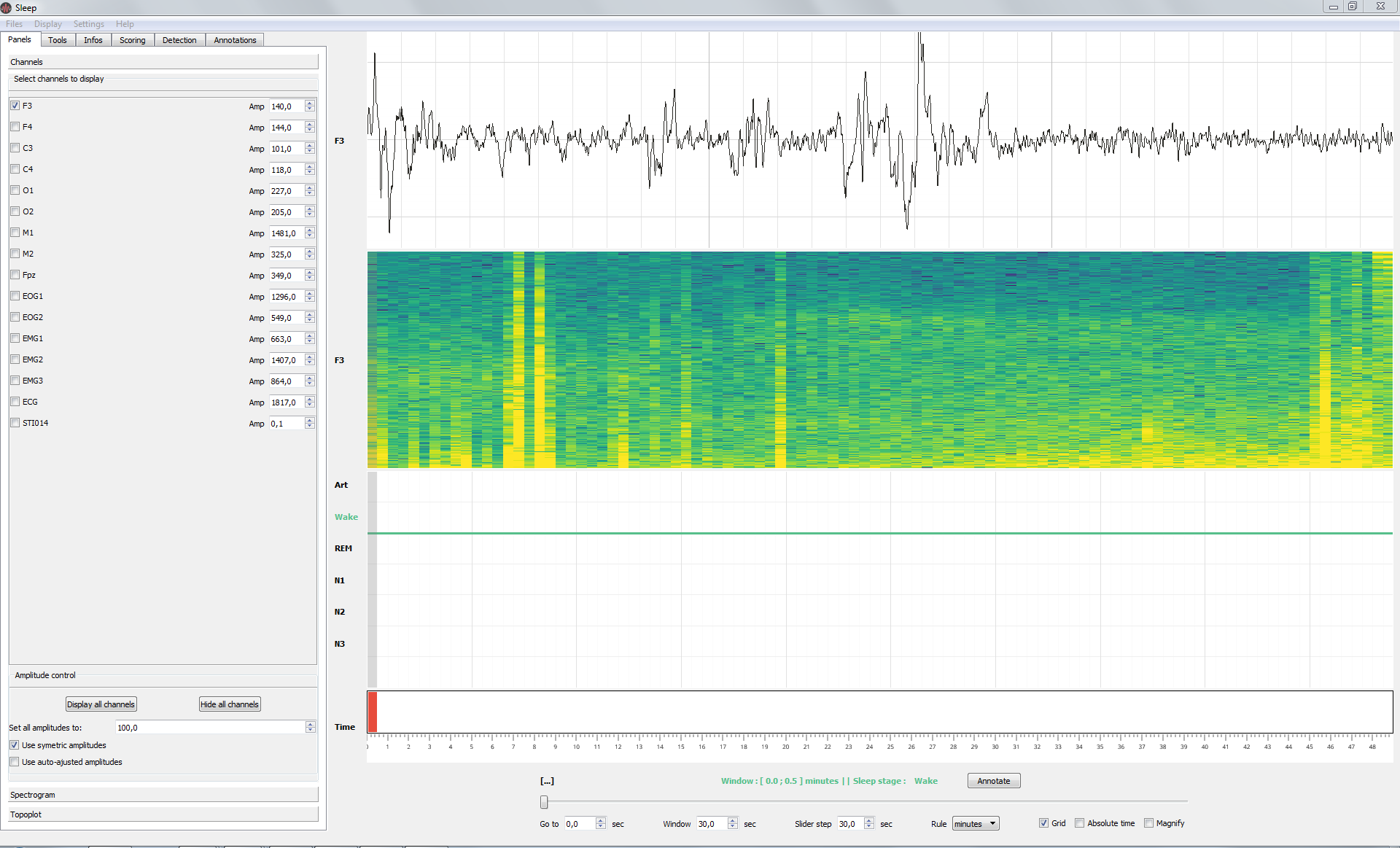Click Display all channels button
The height and width of the screenshot is (848, 1400).
[101, 704]
